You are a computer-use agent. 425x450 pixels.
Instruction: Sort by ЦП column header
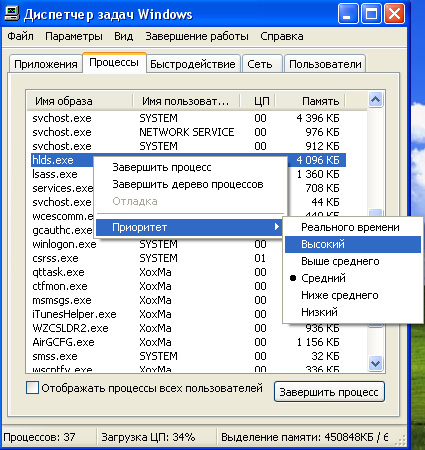[257, 101]
